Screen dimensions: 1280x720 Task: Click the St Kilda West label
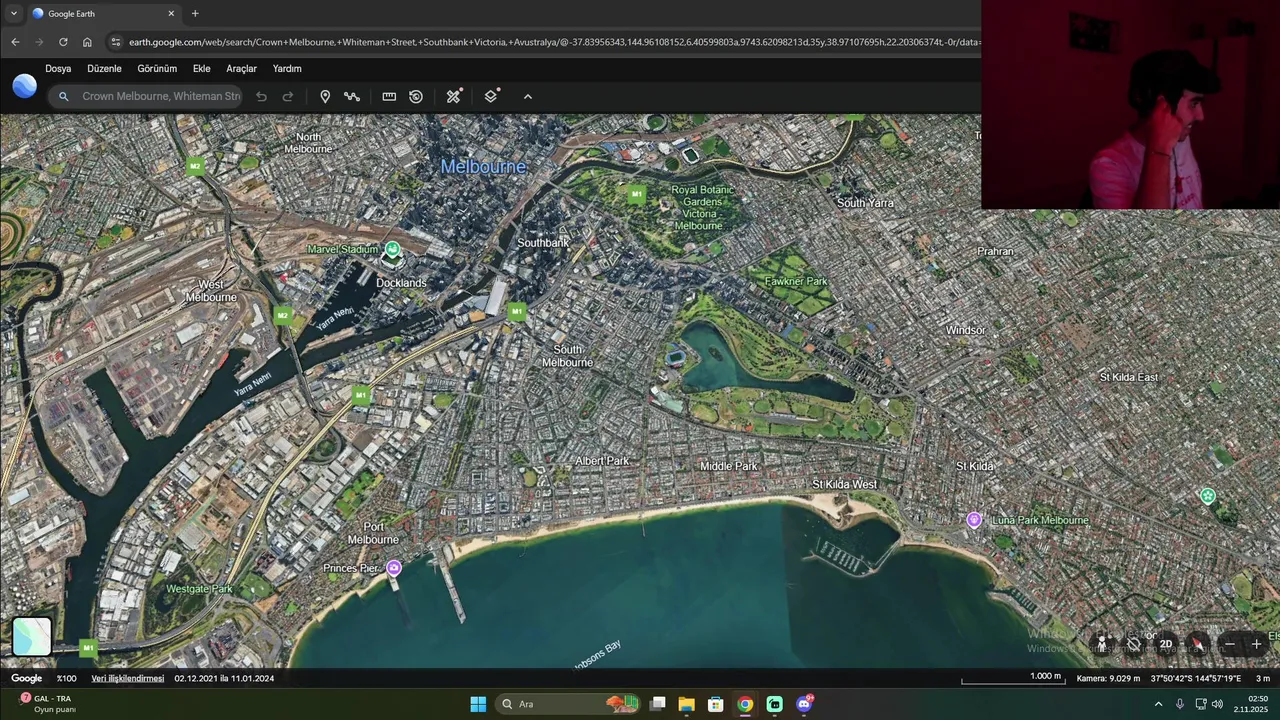click(844, 484)
